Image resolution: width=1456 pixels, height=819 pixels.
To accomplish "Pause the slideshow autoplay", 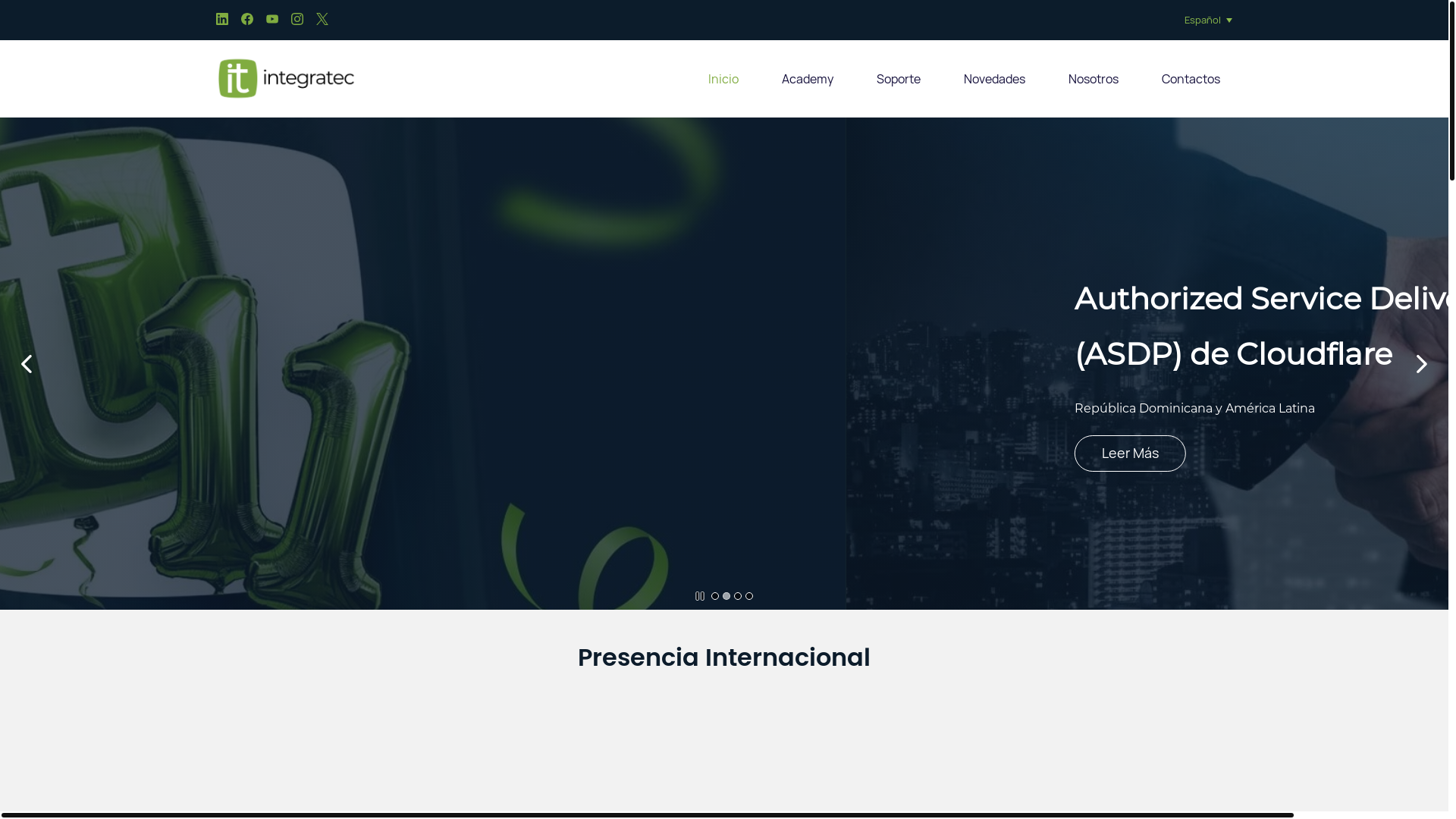I will point(700,596).
